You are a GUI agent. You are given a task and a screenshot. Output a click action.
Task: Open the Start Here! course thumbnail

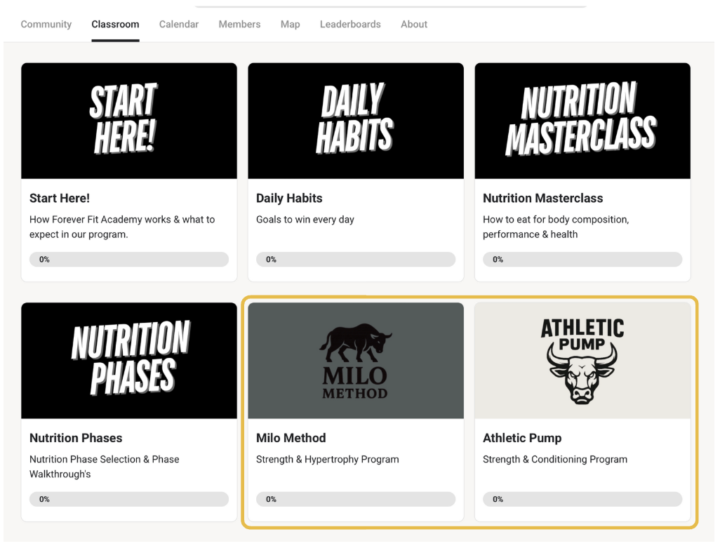pos(129,121)
